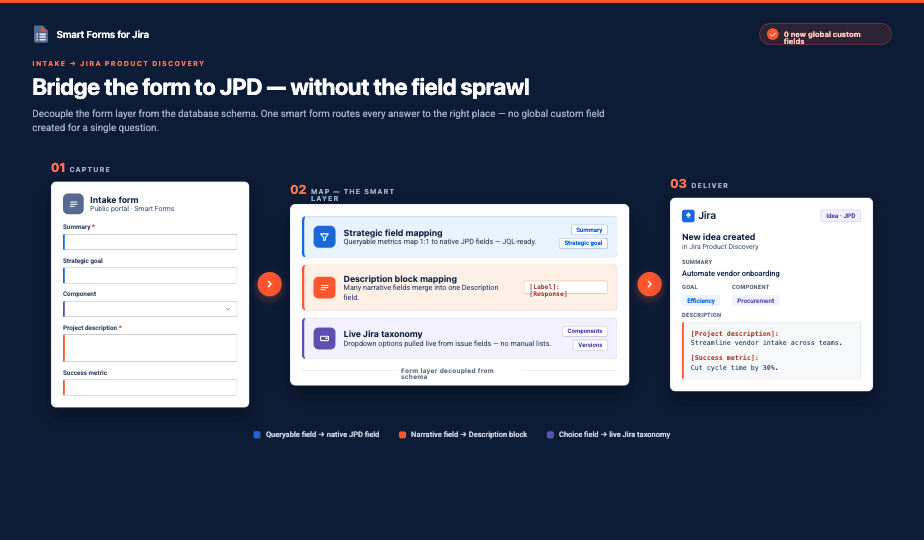Click the blue Jira logo icon
Image resolution: width=924 pixels, height=540 pixels.
688,216
